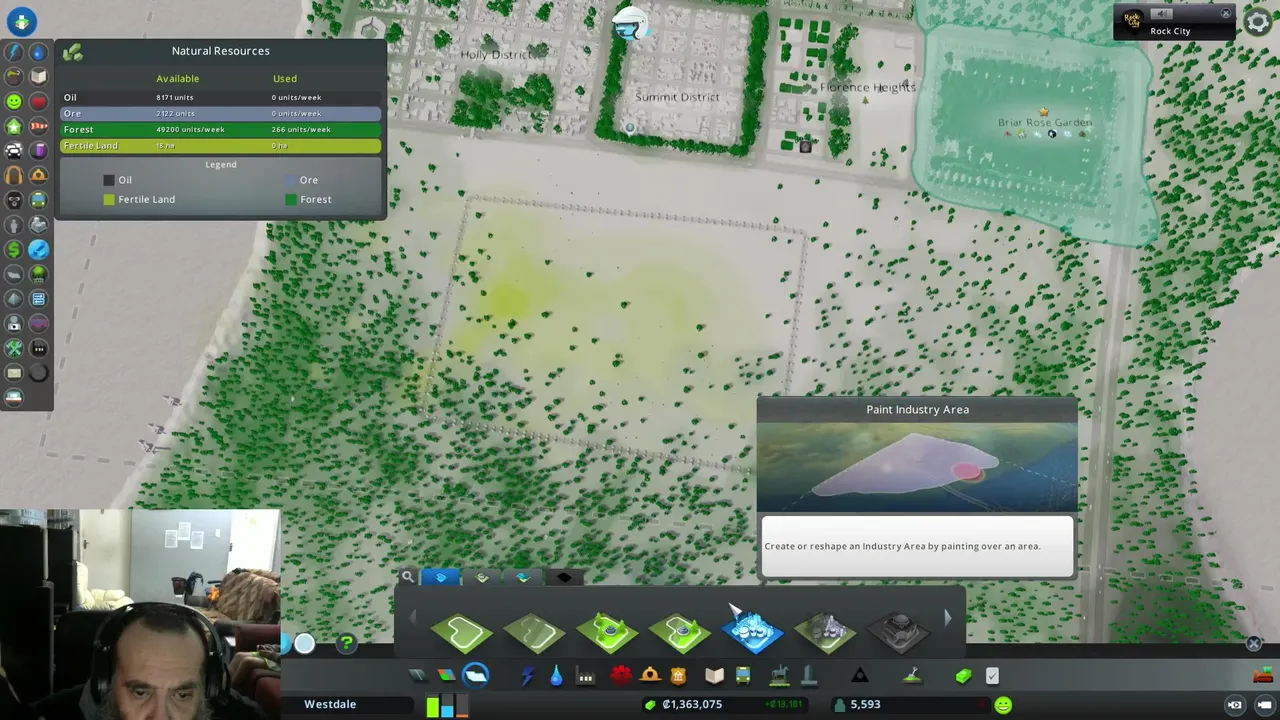
Task: Toggle the active Natural Resources info view
Action: tap(38, 249)
